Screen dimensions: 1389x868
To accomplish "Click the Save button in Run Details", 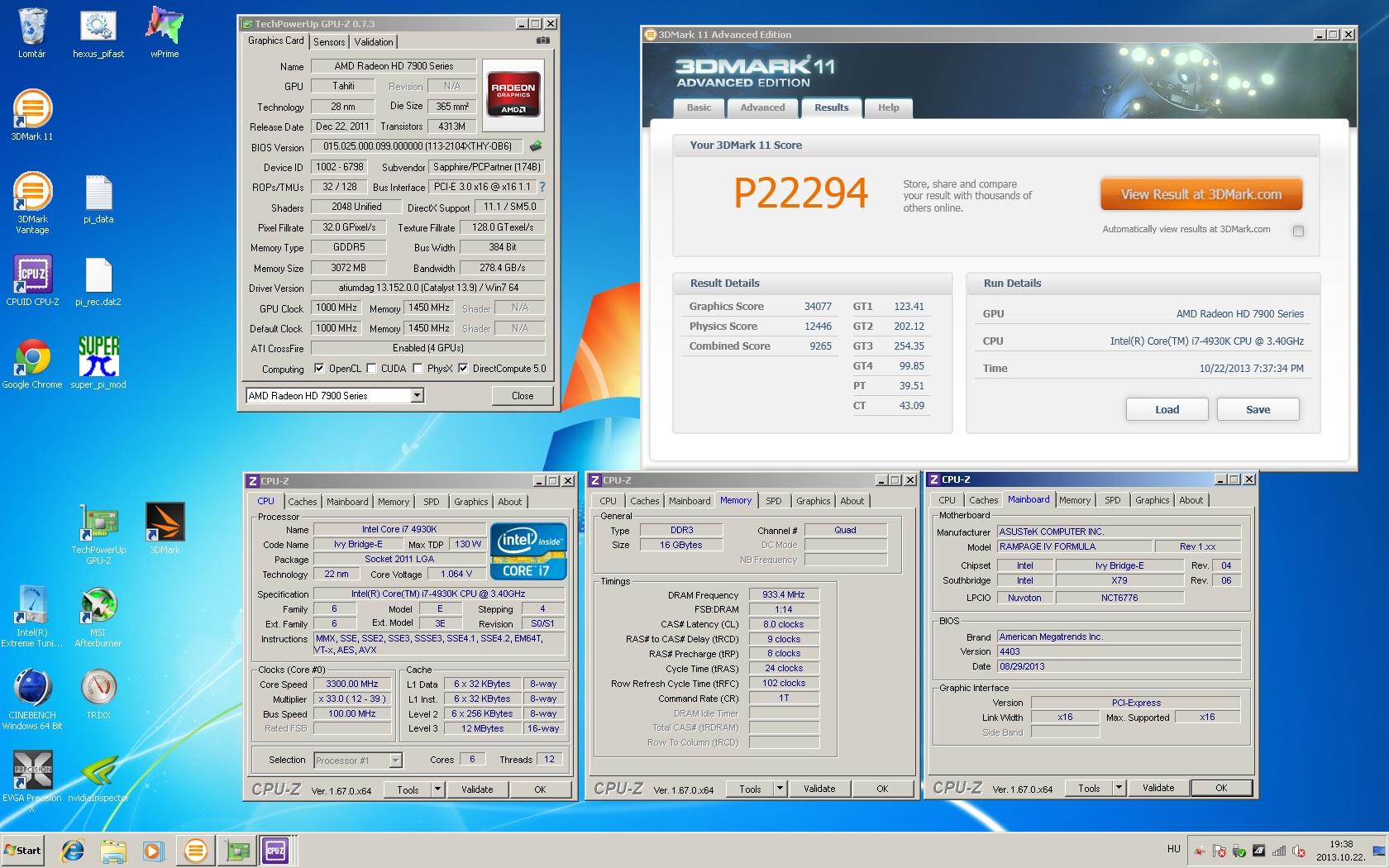I will [x=1258, y=409].
